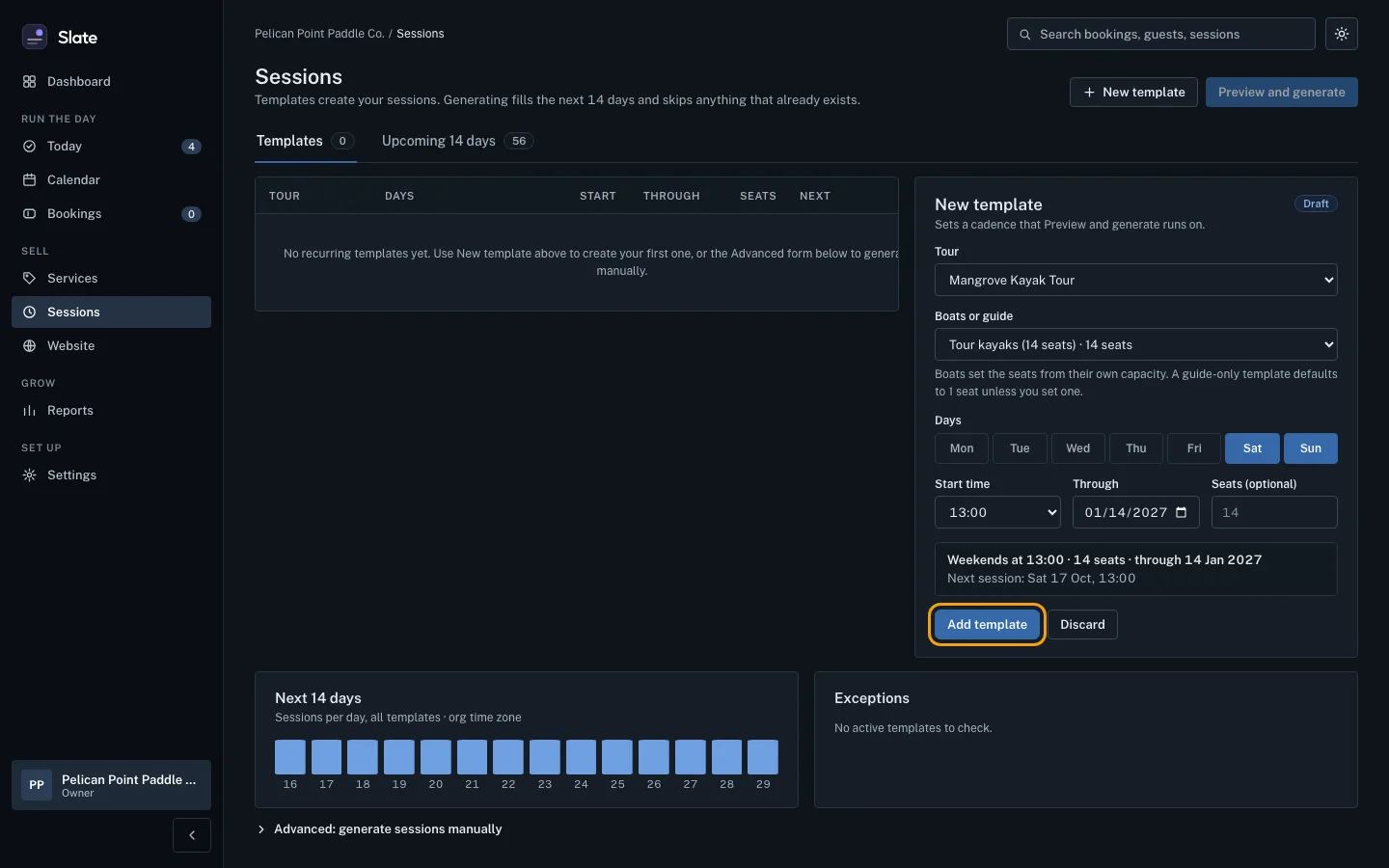The width and height of the screenshot is (1389, 868).
Task: Click the PP organization avatar
Action: click(x=37, y=785)
